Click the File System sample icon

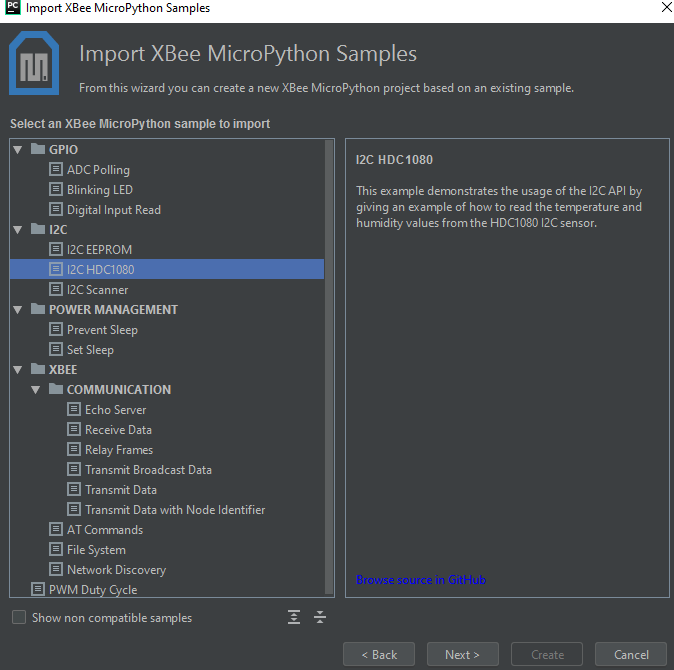[x=55, y=549]
